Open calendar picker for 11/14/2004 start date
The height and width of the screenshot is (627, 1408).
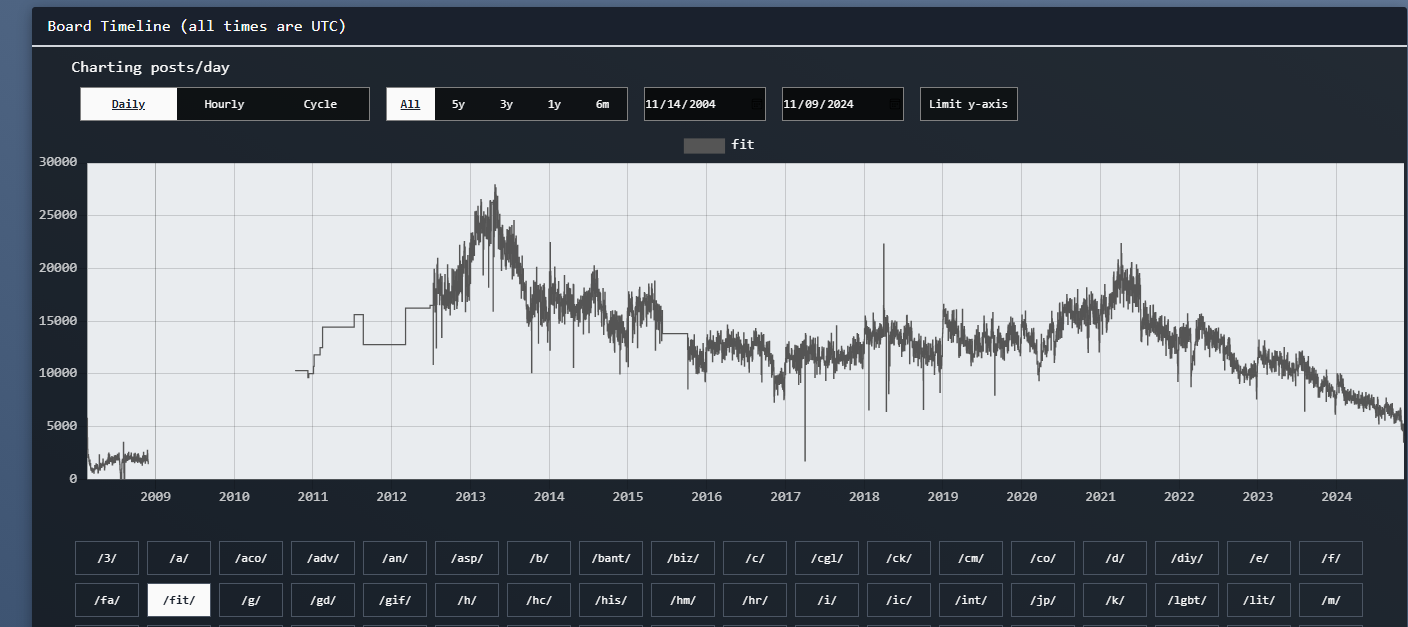755,104
